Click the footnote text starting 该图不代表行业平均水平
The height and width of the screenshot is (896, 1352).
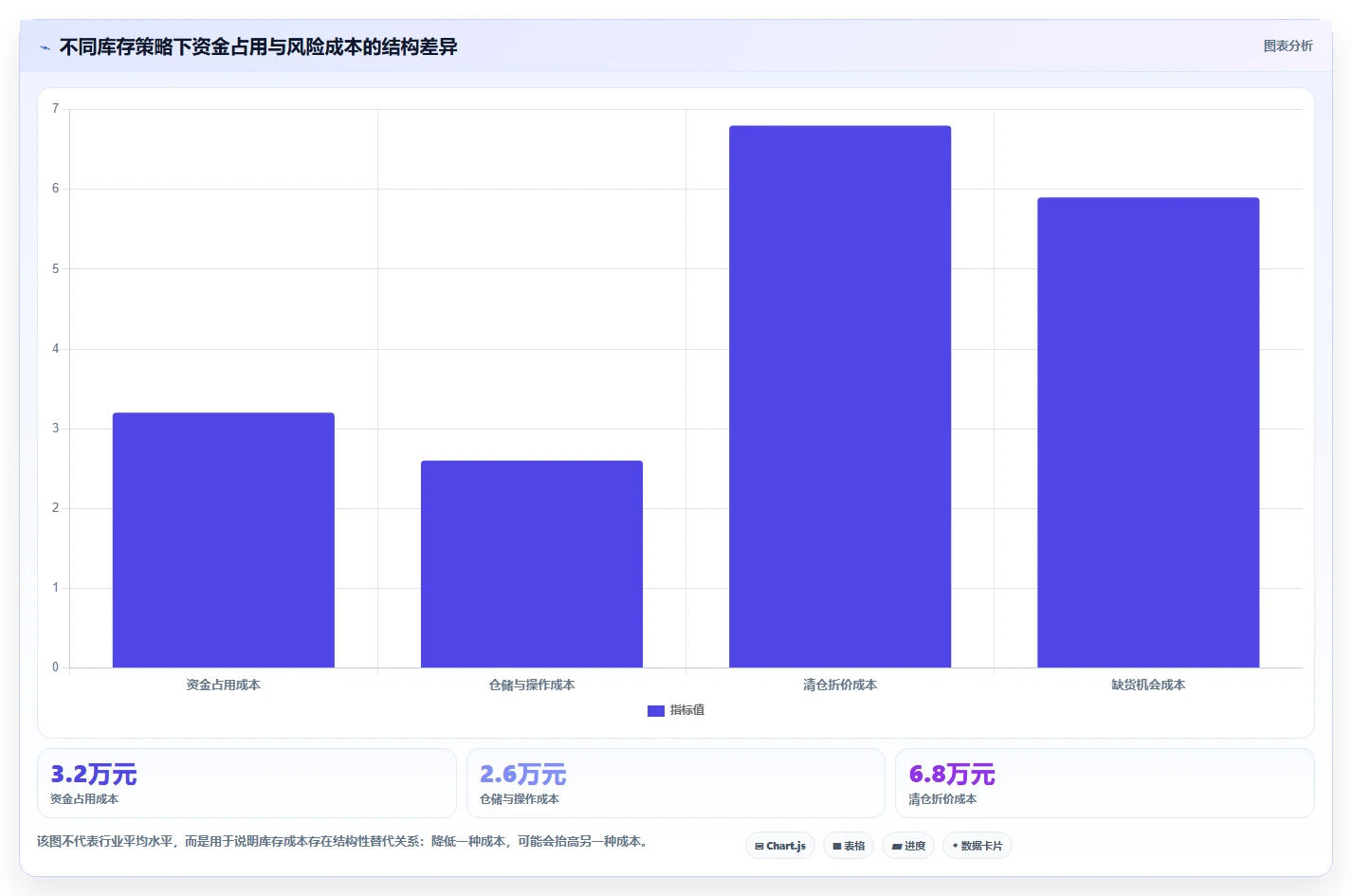point(344,842)
